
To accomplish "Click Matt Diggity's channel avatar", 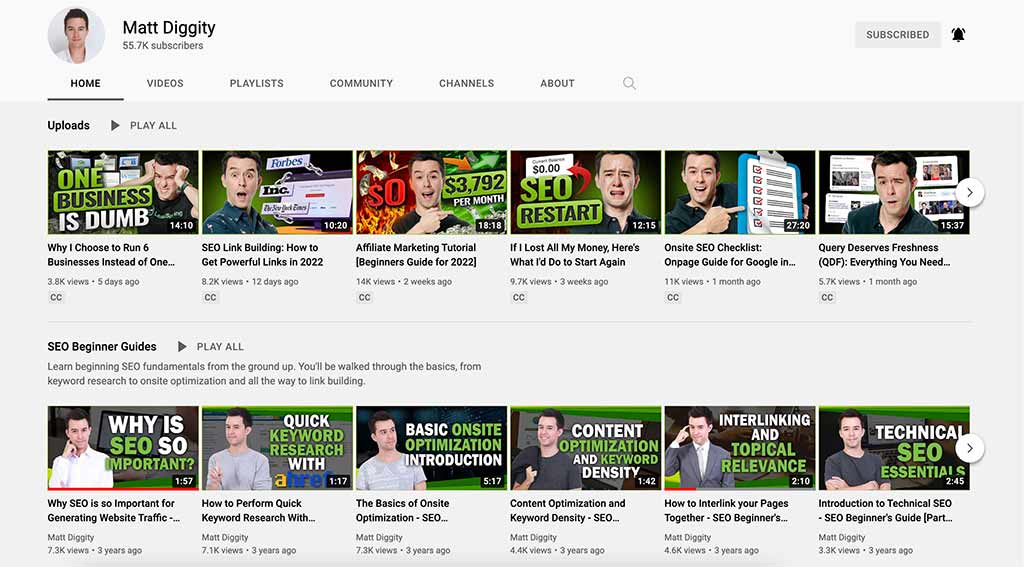I will coord(76,35).
